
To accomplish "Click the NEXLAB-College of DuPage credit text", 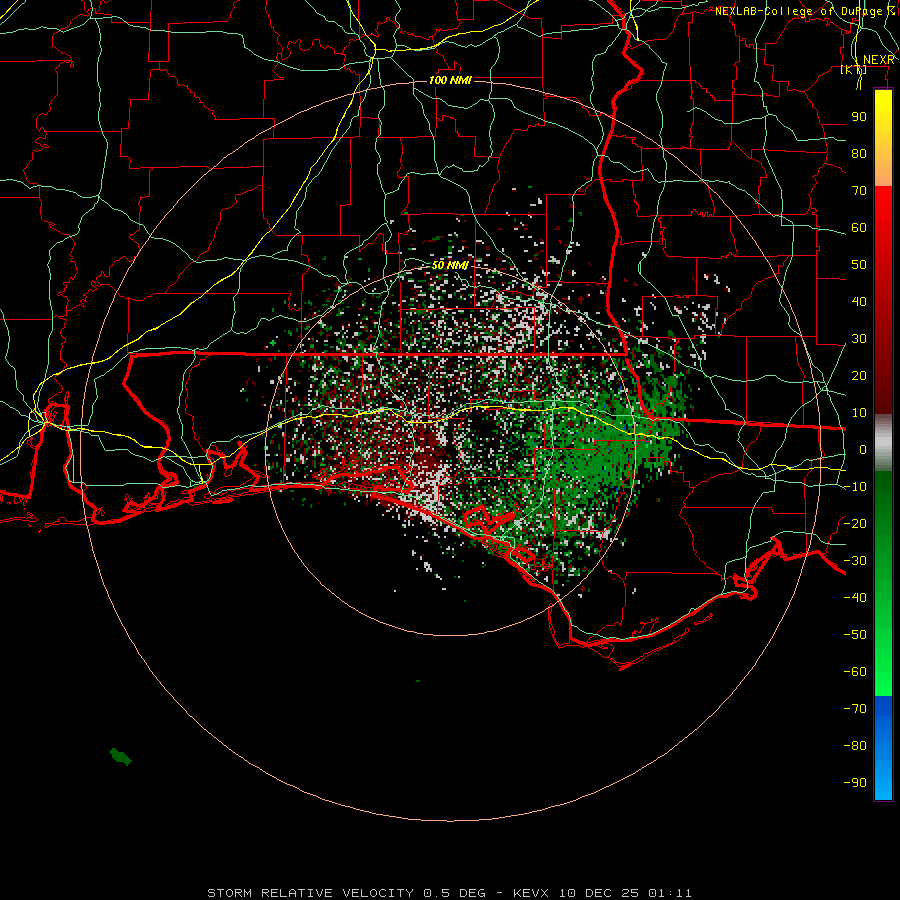I will pyautogui.click(x=805, y=11).
